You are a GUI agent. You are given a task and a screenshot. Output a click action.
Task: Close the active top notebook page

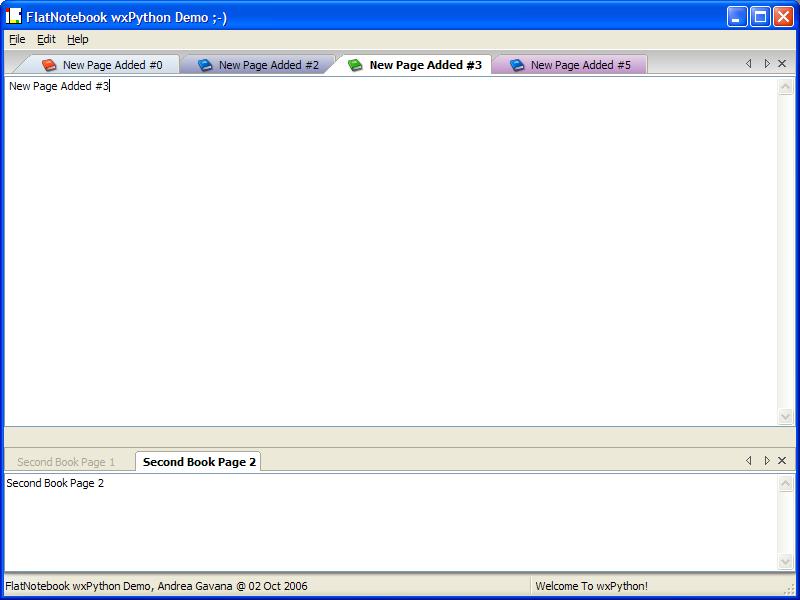click(782, 64)
